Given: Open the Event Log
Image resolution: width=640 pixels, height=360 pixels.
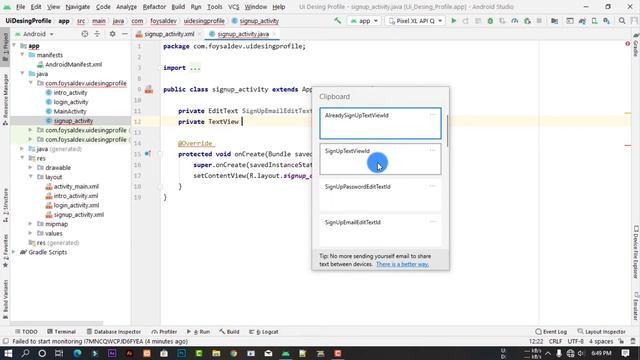Looking at the screenshot, I should (x=551, y=331).
